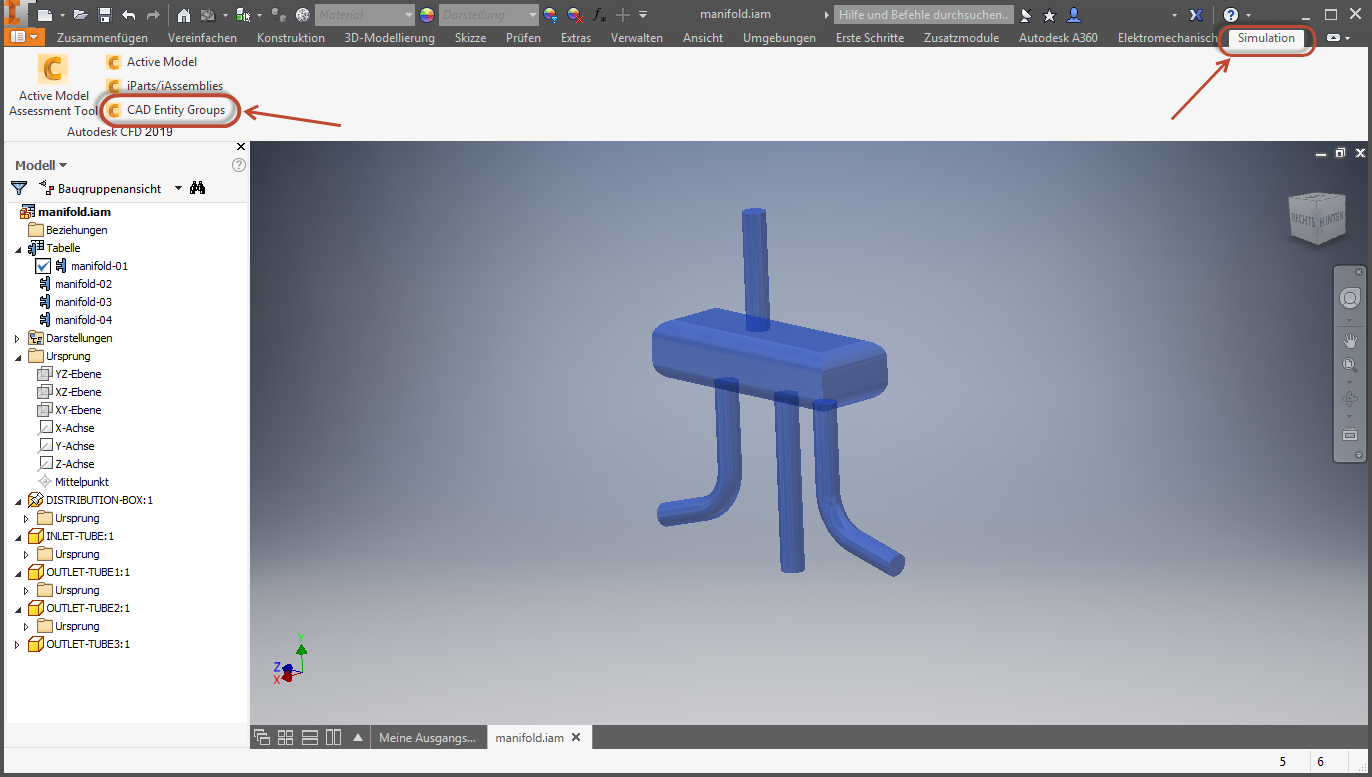Switch to 3D-Modellierung tab
This screenshot has height=777, width=1372.
[389, 38]
